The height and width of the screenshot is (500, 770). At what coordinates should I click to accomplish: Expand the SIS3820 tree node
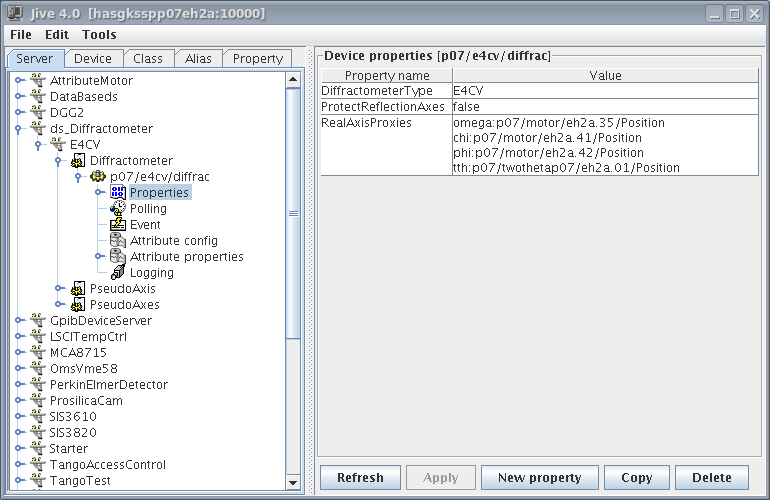point(19,432)
